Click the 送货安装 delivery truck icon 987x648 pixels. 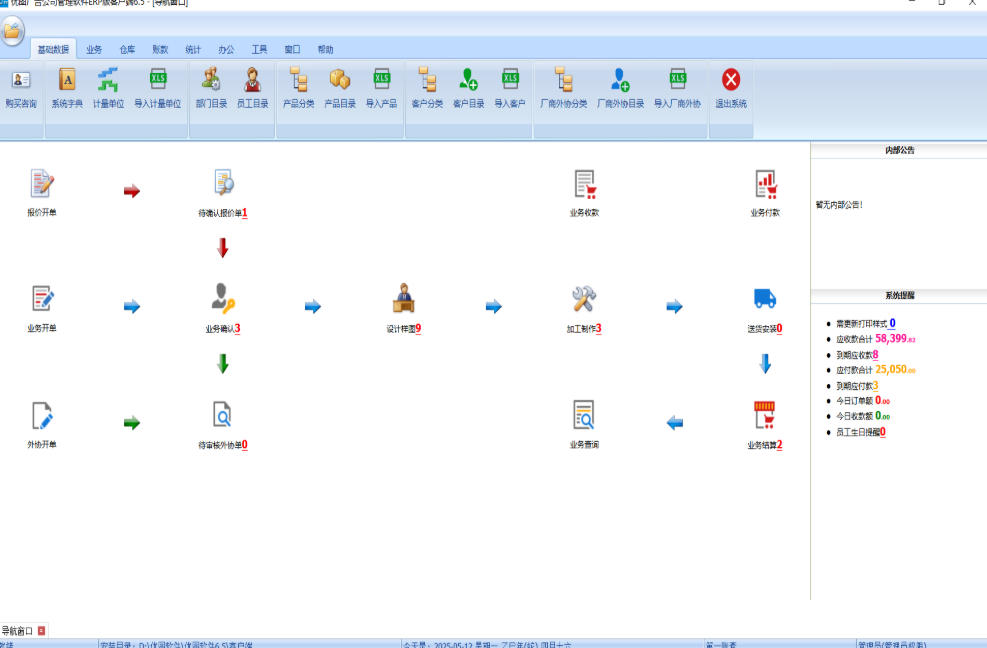pos(765,298)
